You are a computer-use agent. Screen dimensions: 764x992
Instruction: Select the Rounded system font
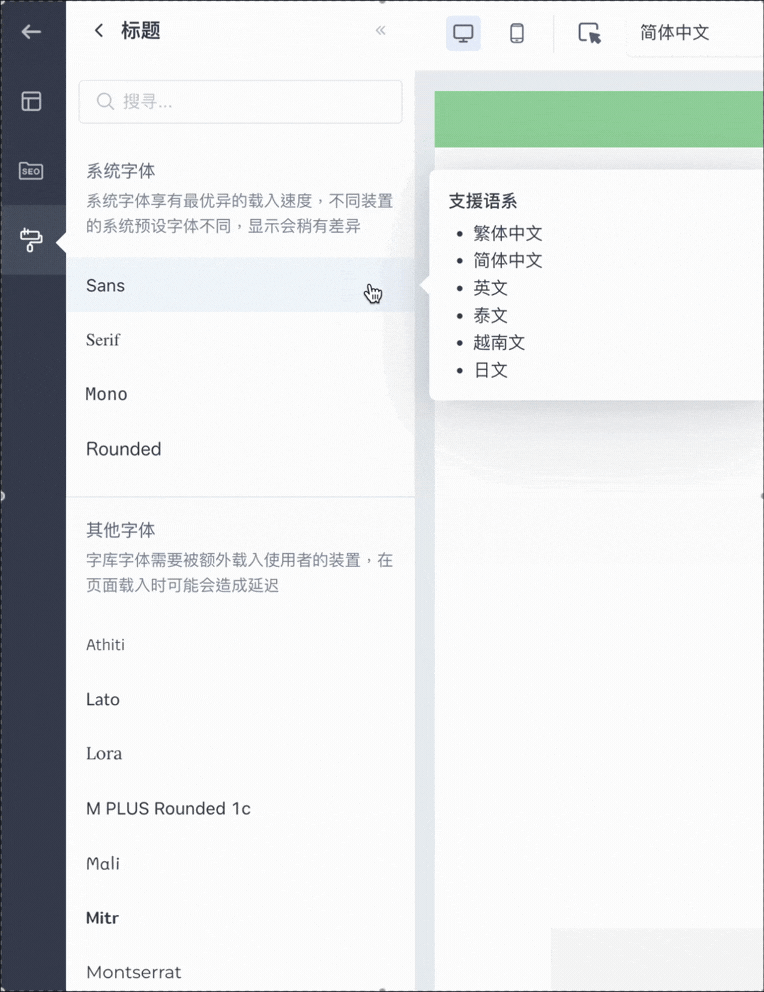[240, 449]
